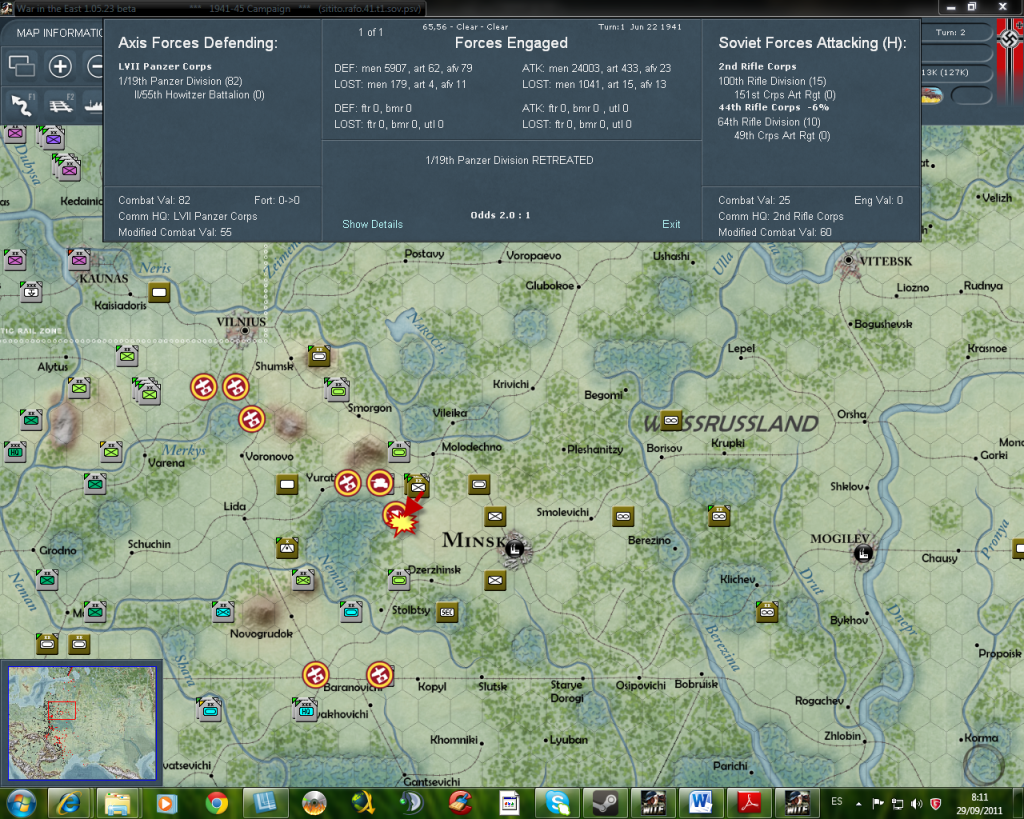Click the overlapping windows map mode icon
The width and height of the screenshot is (1024, 819).
click(x=22, y=66)
